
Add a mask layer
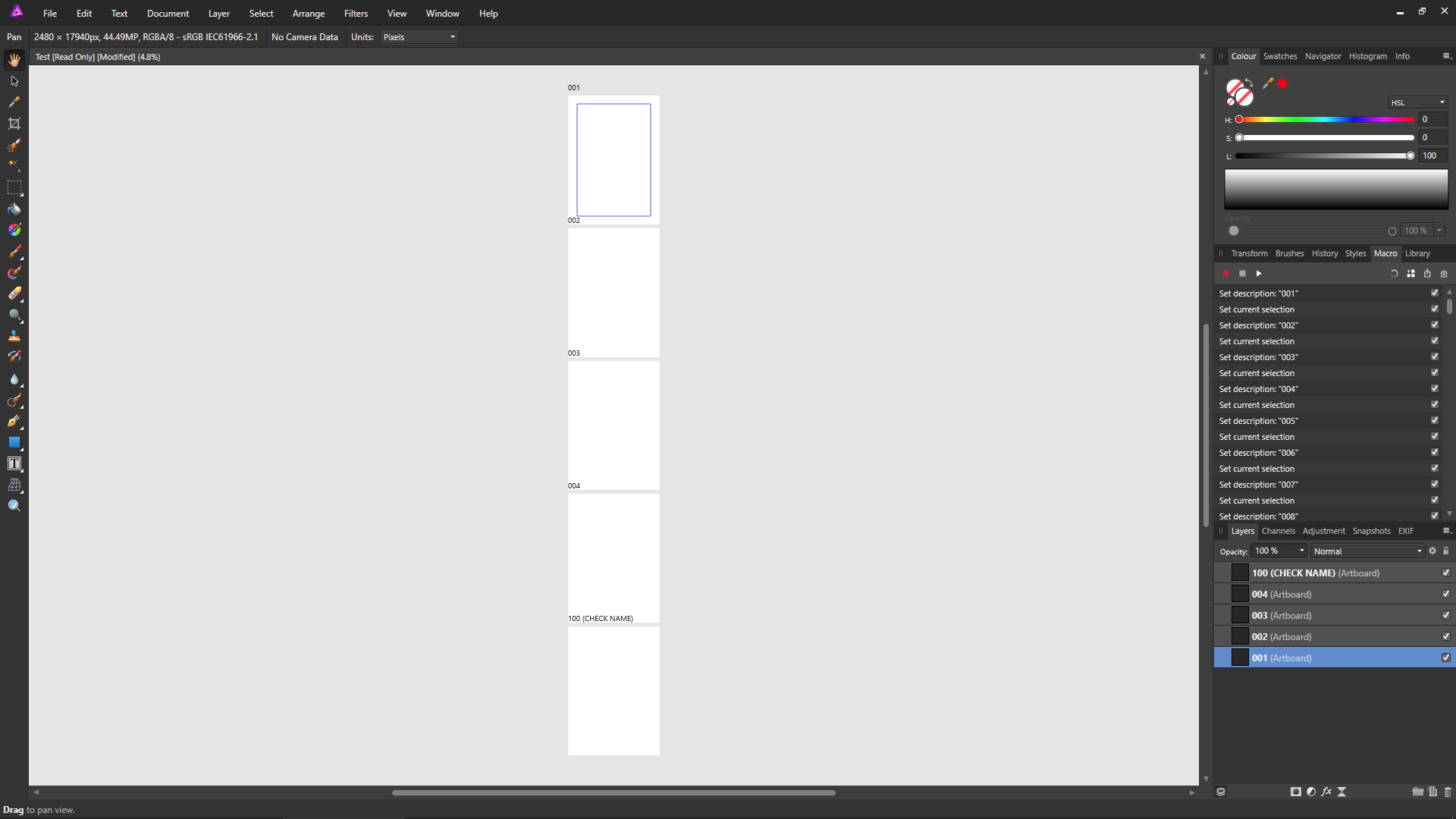(1296, 792)
